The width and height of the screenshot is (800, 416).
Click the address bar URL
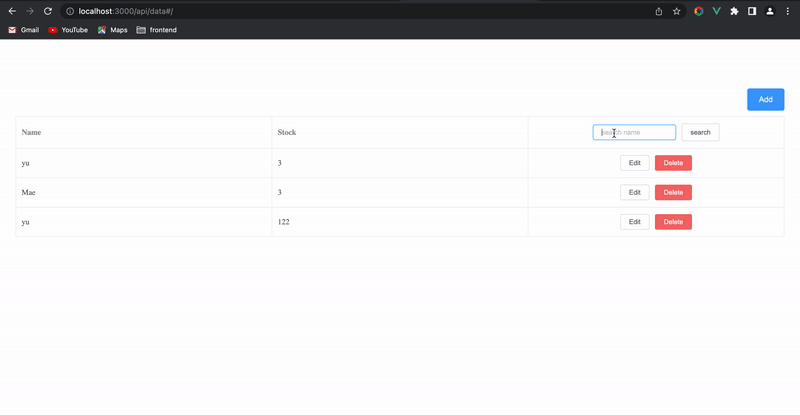126,11
